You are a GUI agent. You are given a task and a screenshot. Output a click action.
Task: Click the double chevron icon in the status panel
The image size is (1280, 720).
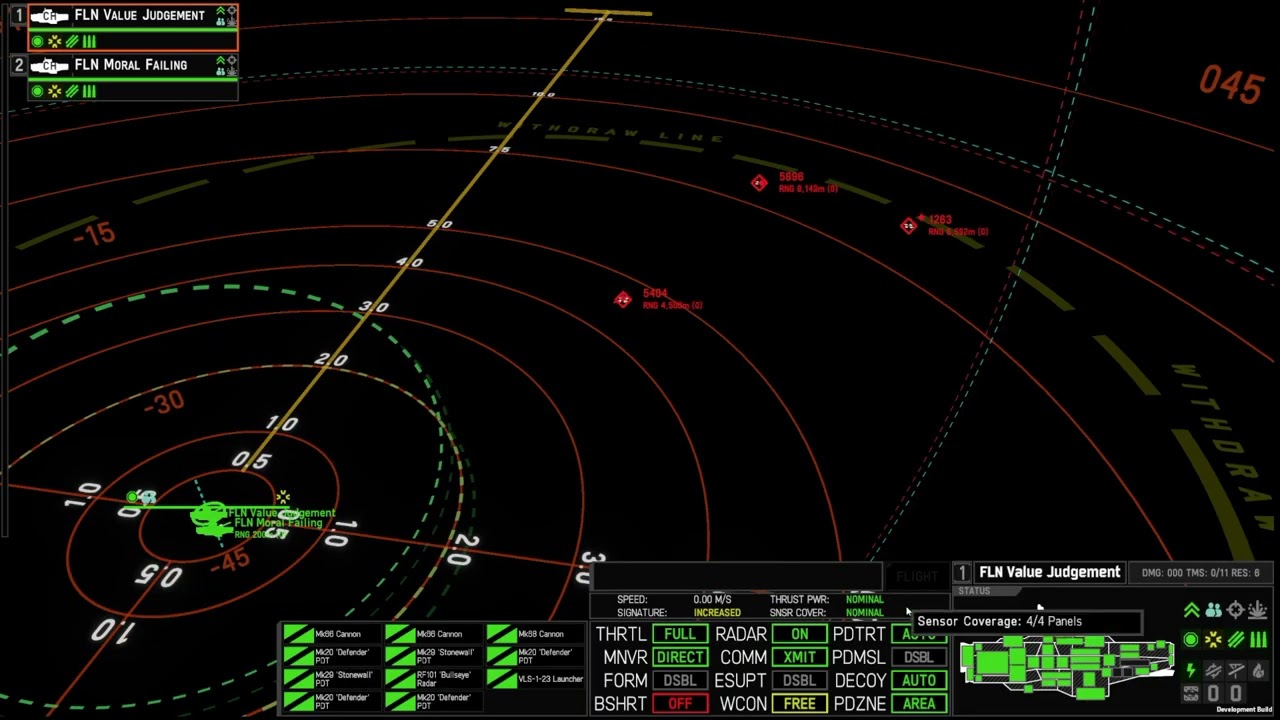coord(1192,610)
